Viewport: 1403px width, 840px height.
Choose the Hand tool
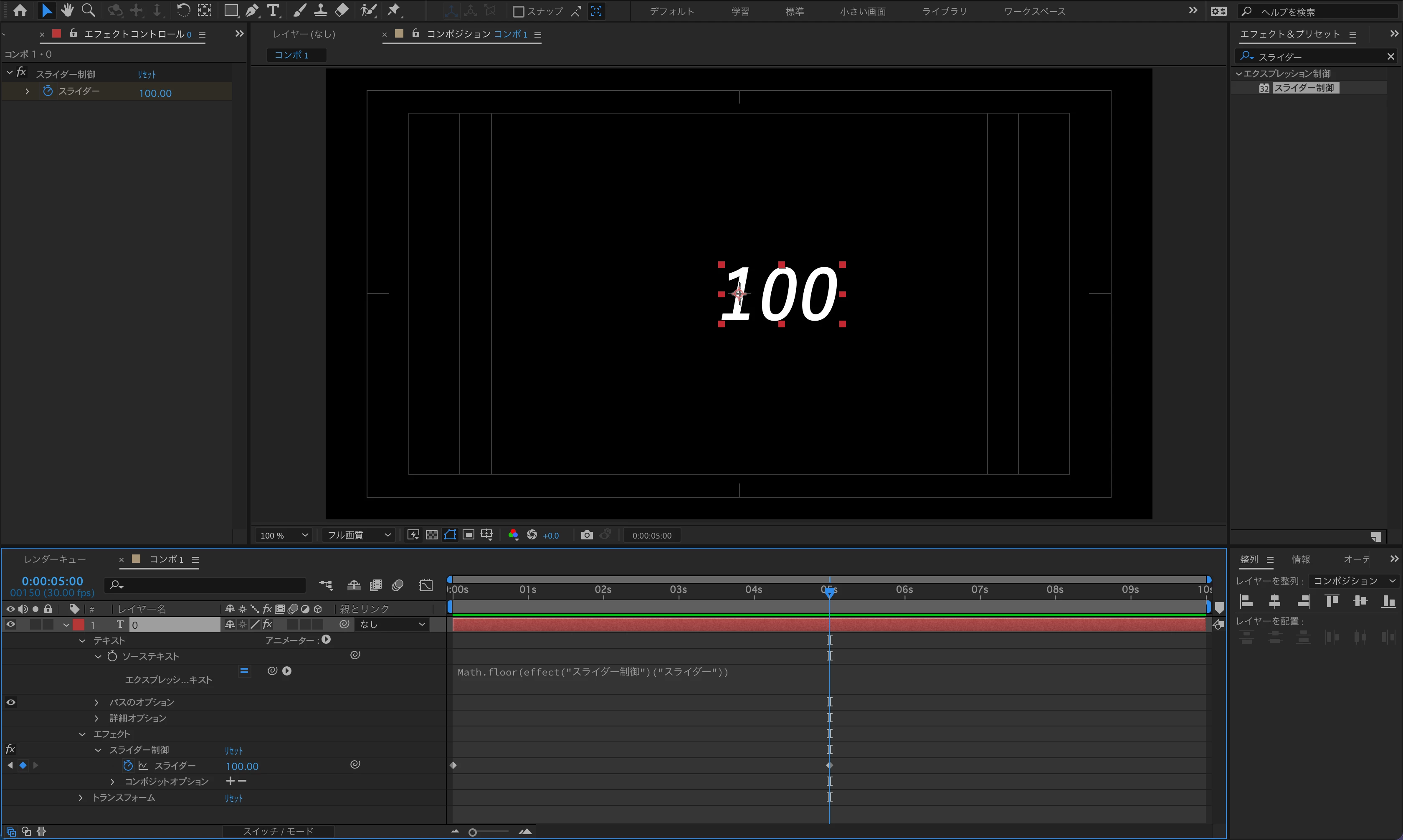67,10
